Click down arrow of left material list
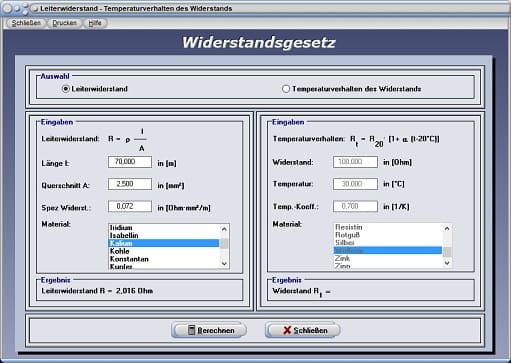The image size is (511, 363). 224,263
